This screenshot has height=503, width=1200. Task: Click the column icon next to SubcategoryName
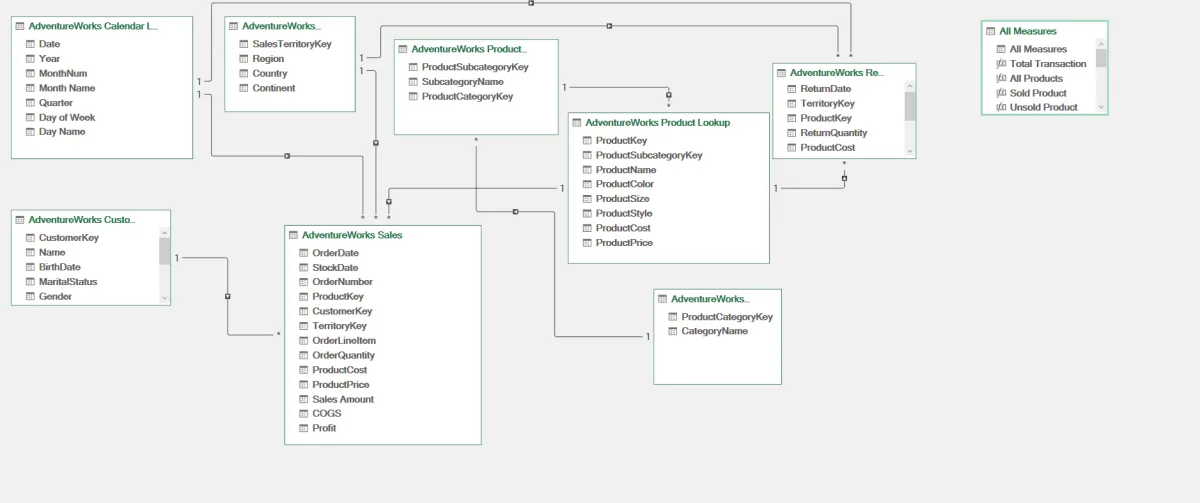click(x=412, y=81)
